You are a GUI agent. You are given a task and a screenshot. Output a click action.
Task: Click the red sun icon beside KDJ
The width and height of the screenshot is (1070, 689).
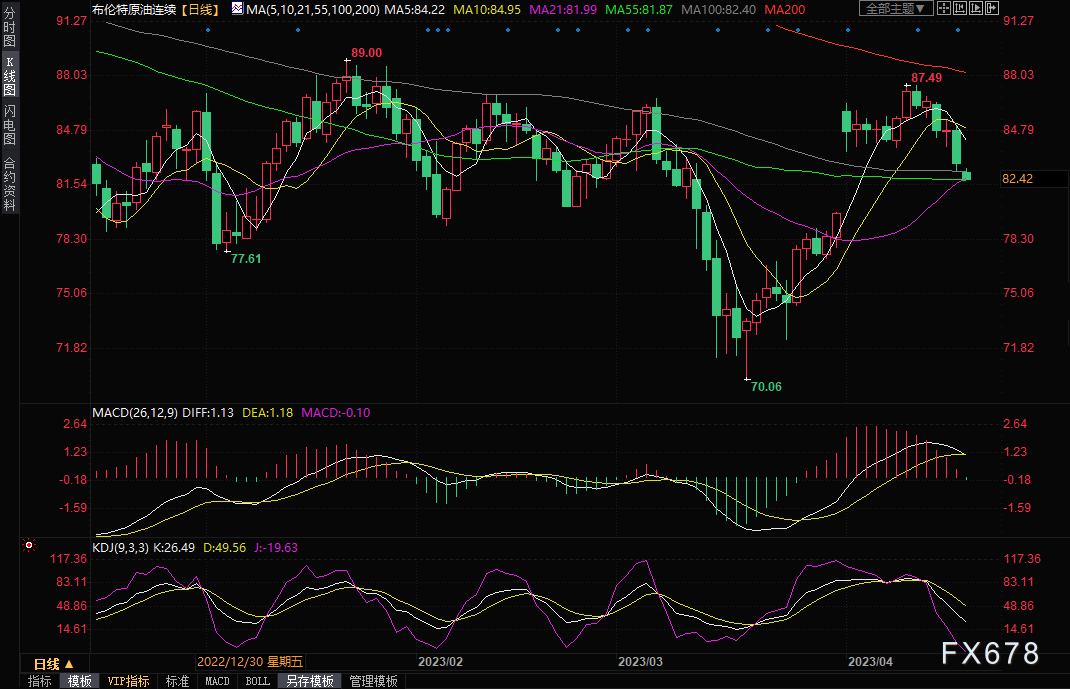coord(29,545)
